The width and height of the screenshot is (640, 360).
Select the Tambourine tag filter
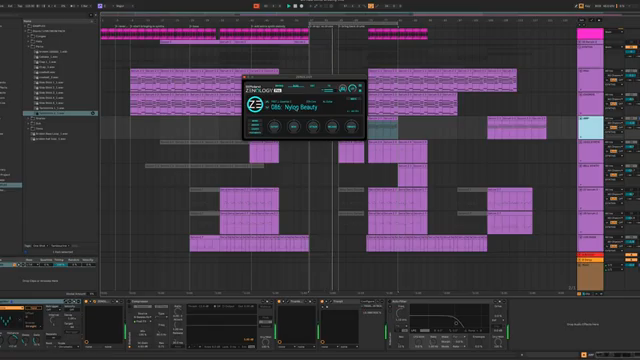(x=60, y=246)
